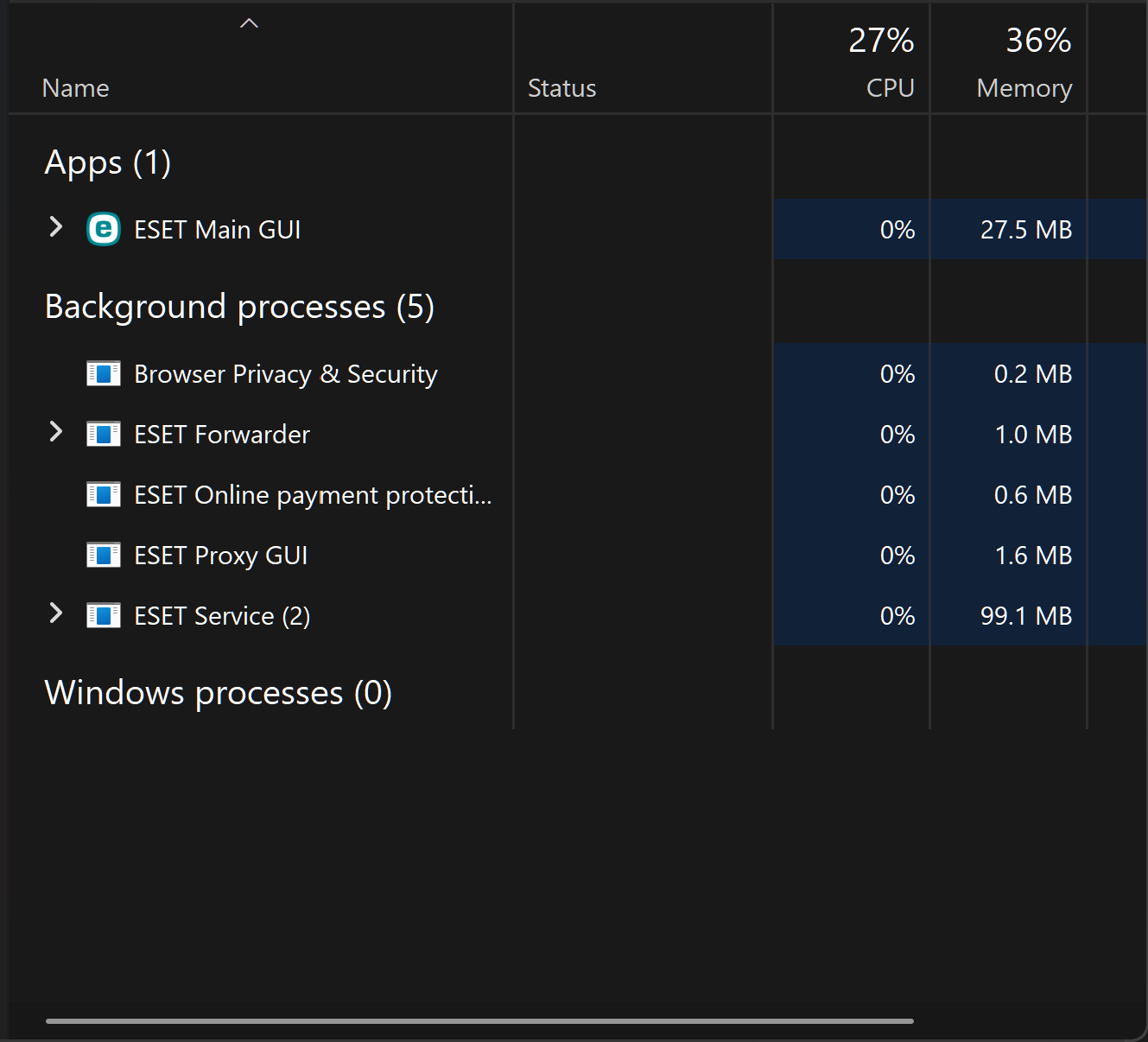The height and width of the screenshot is (1042, 1148).
Task: Click the ESET Main GUI app icon
Action: 104,229
